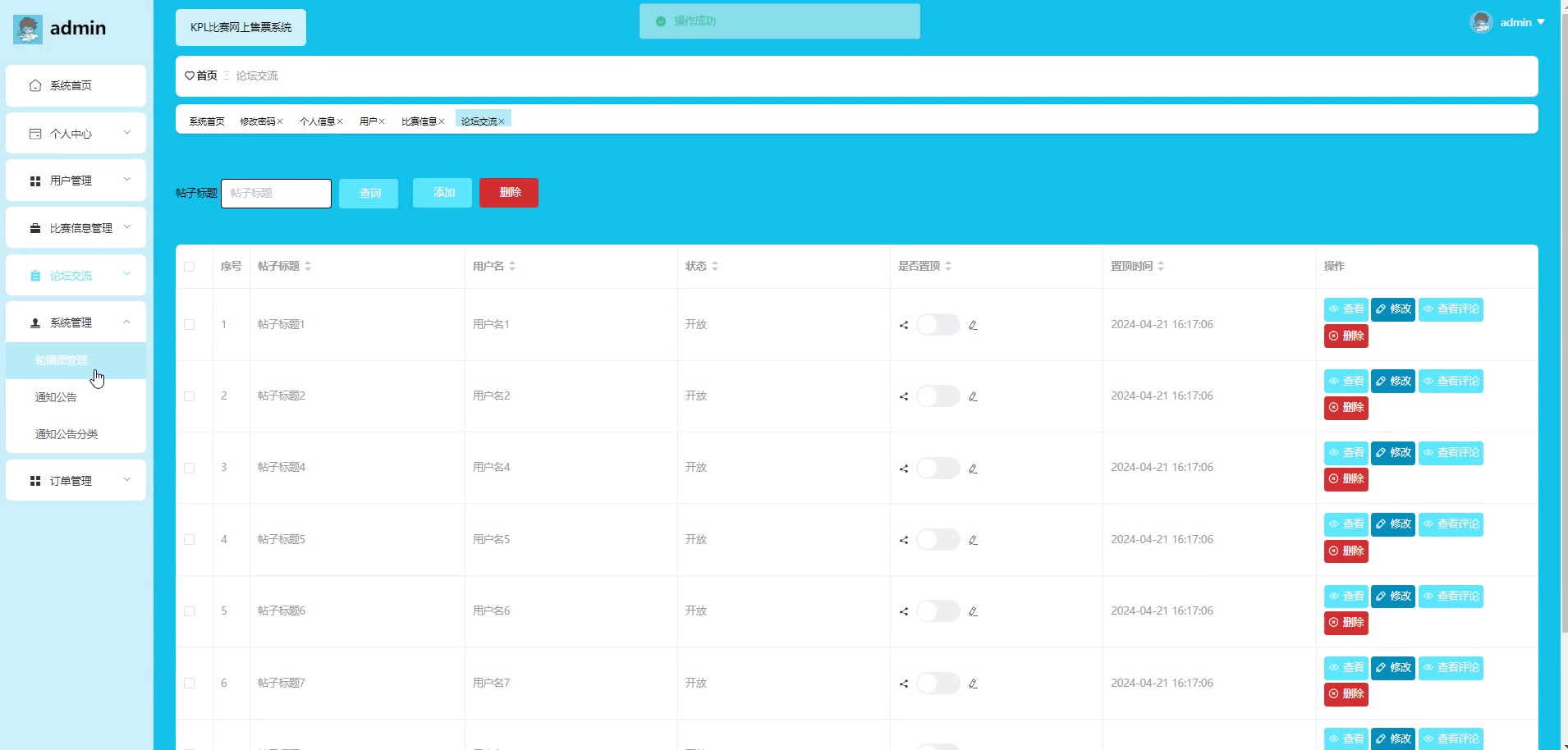
Task: Click the edit pencil icon in row 帖子标题7
Action: (x=973, y=684)
